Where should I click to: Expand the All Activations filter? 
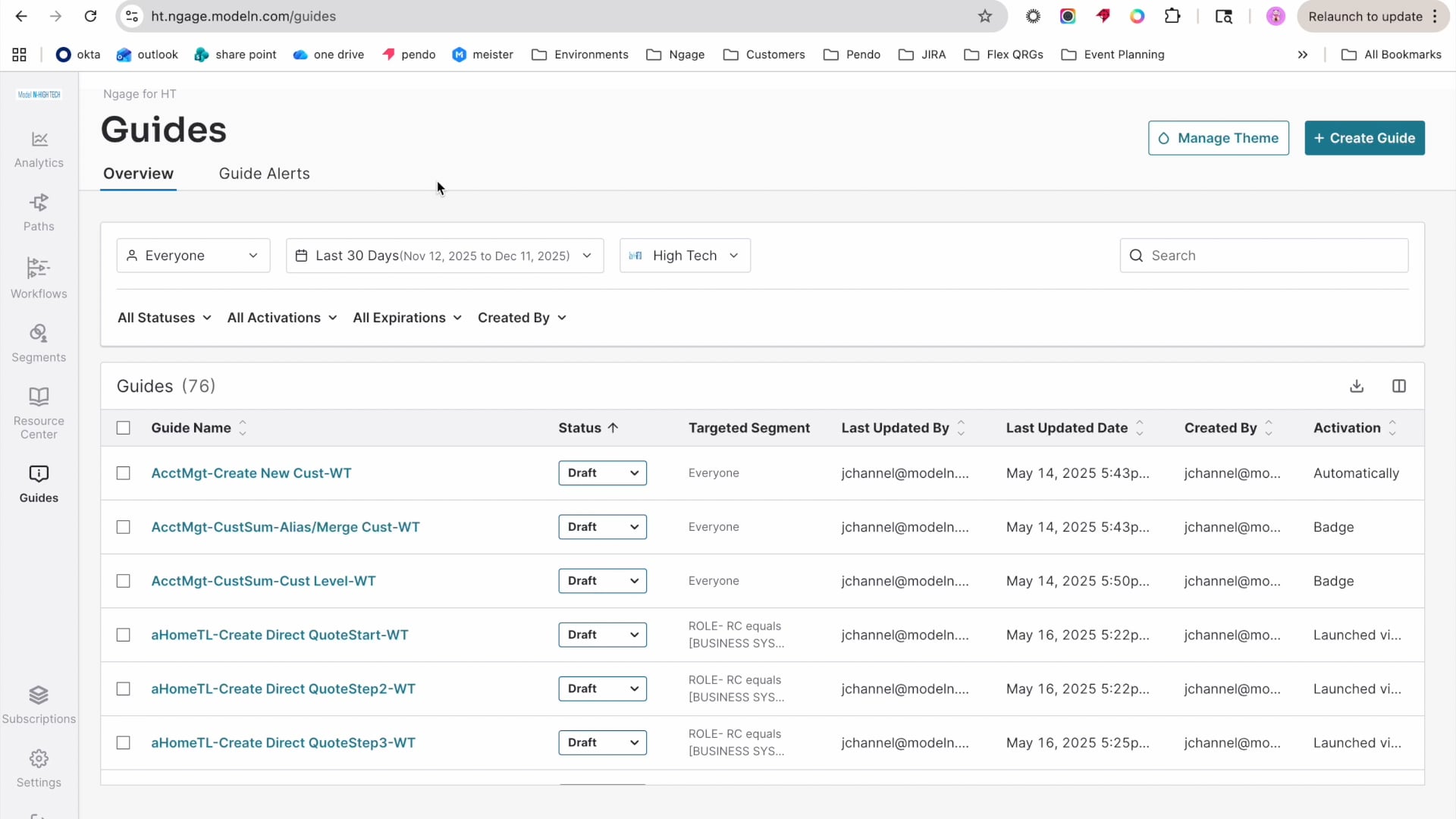point(281,318)
